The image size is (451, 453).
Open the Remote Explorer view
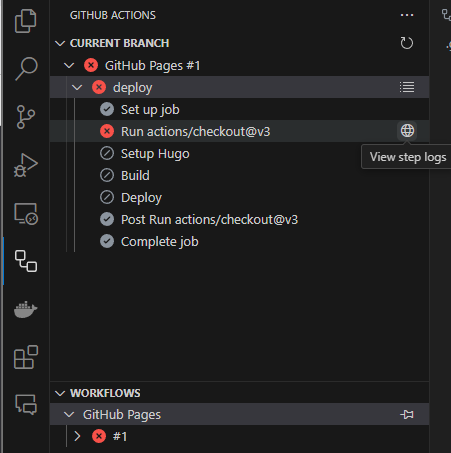tap(26, 214)
